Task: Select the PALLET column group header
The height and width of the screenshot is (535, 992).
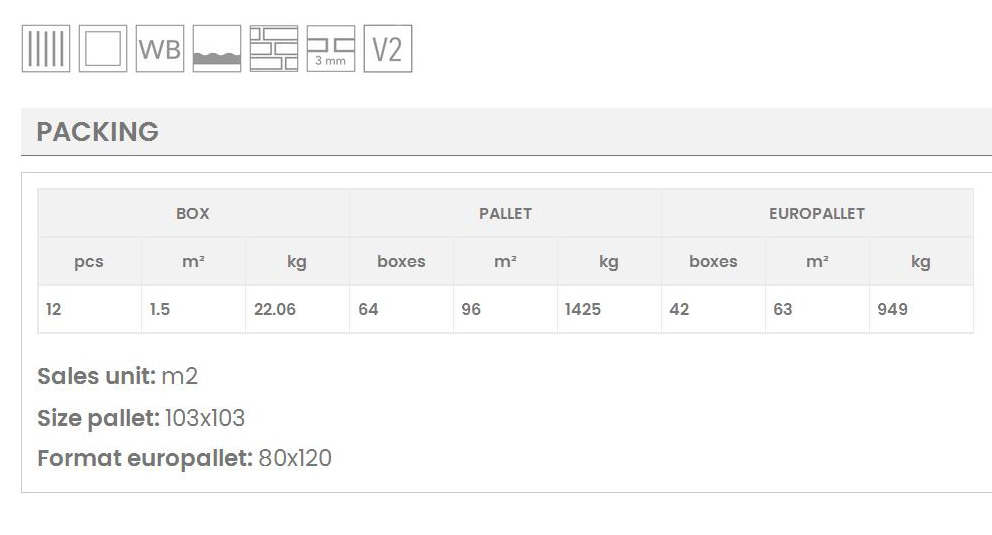Action: pyautogui.click(x=505, y=213)
